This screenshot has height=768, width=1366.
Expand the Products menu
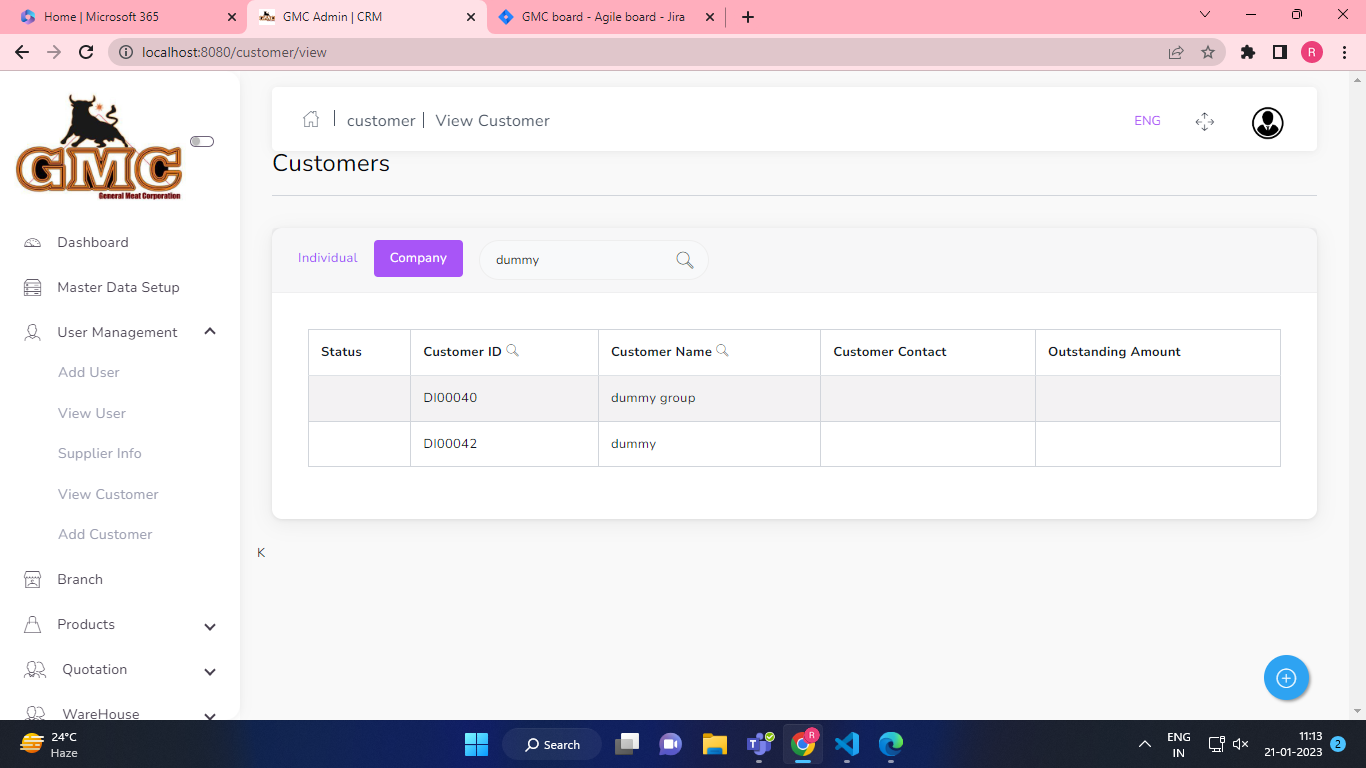210,626
